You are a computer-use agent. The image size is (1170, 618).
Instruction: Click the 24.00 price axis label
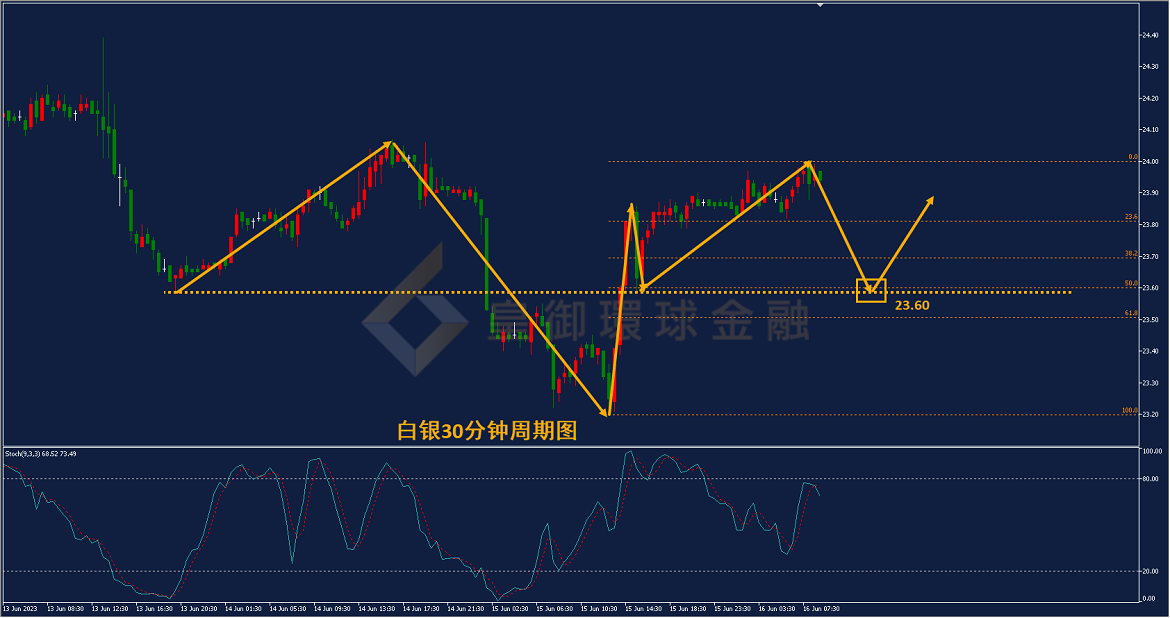1150,161
